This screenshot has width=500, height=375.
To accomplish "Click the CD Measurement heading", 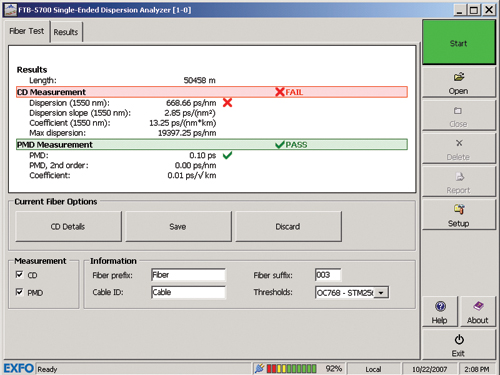I will click(51, 92).
